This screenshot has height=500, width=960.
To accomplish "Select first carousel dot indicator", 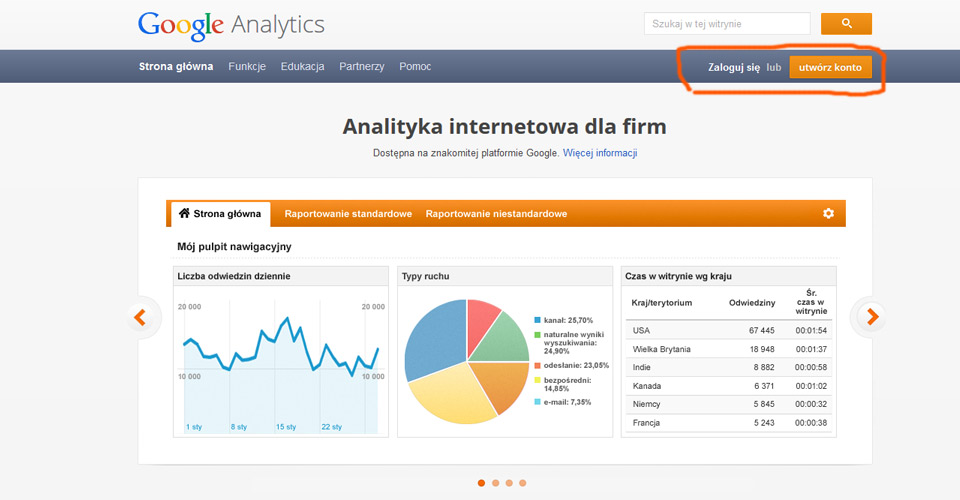I will point(481,483).
